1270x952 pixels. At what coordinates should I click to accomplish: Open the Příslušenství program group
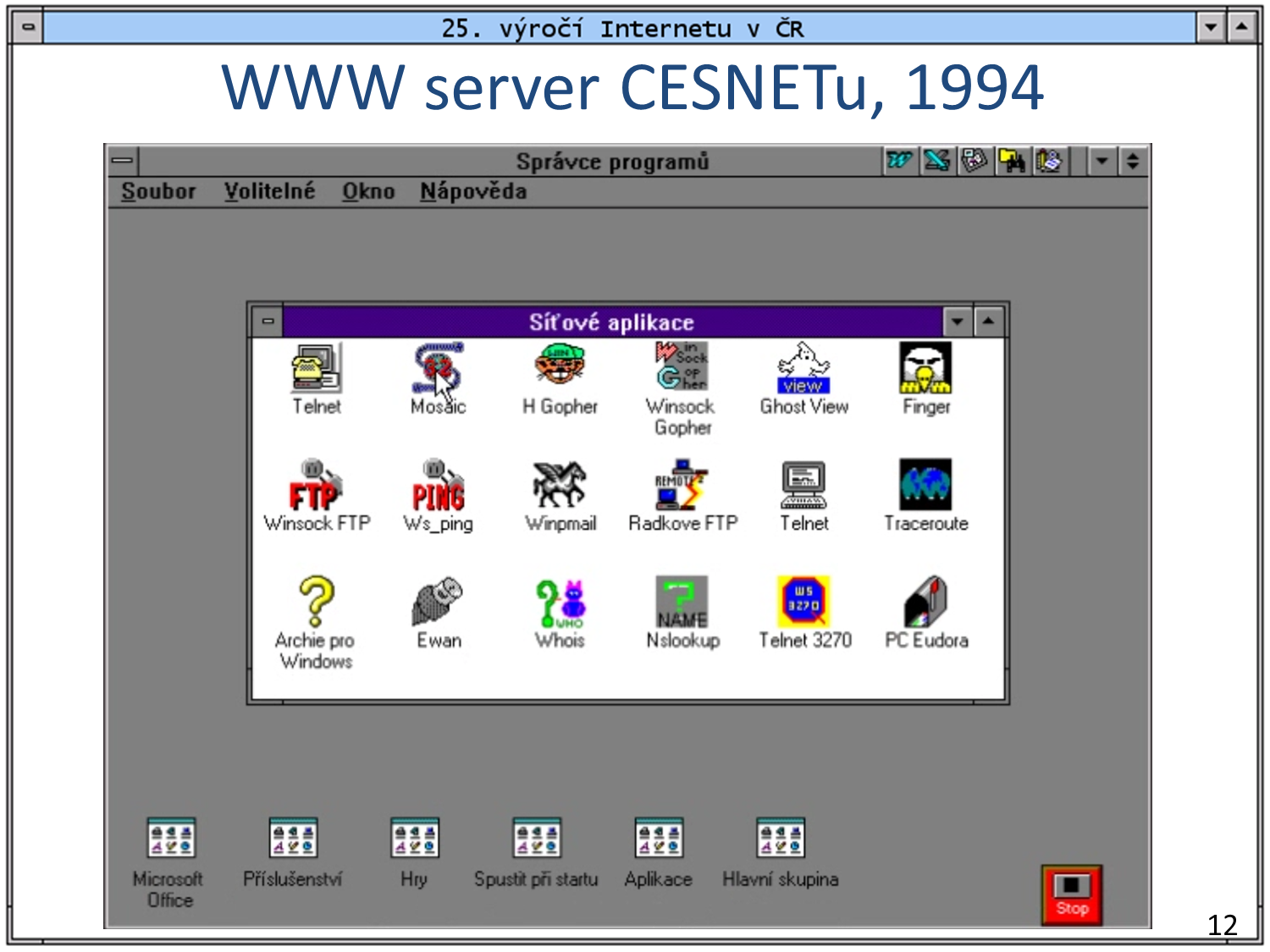point(293,838)
